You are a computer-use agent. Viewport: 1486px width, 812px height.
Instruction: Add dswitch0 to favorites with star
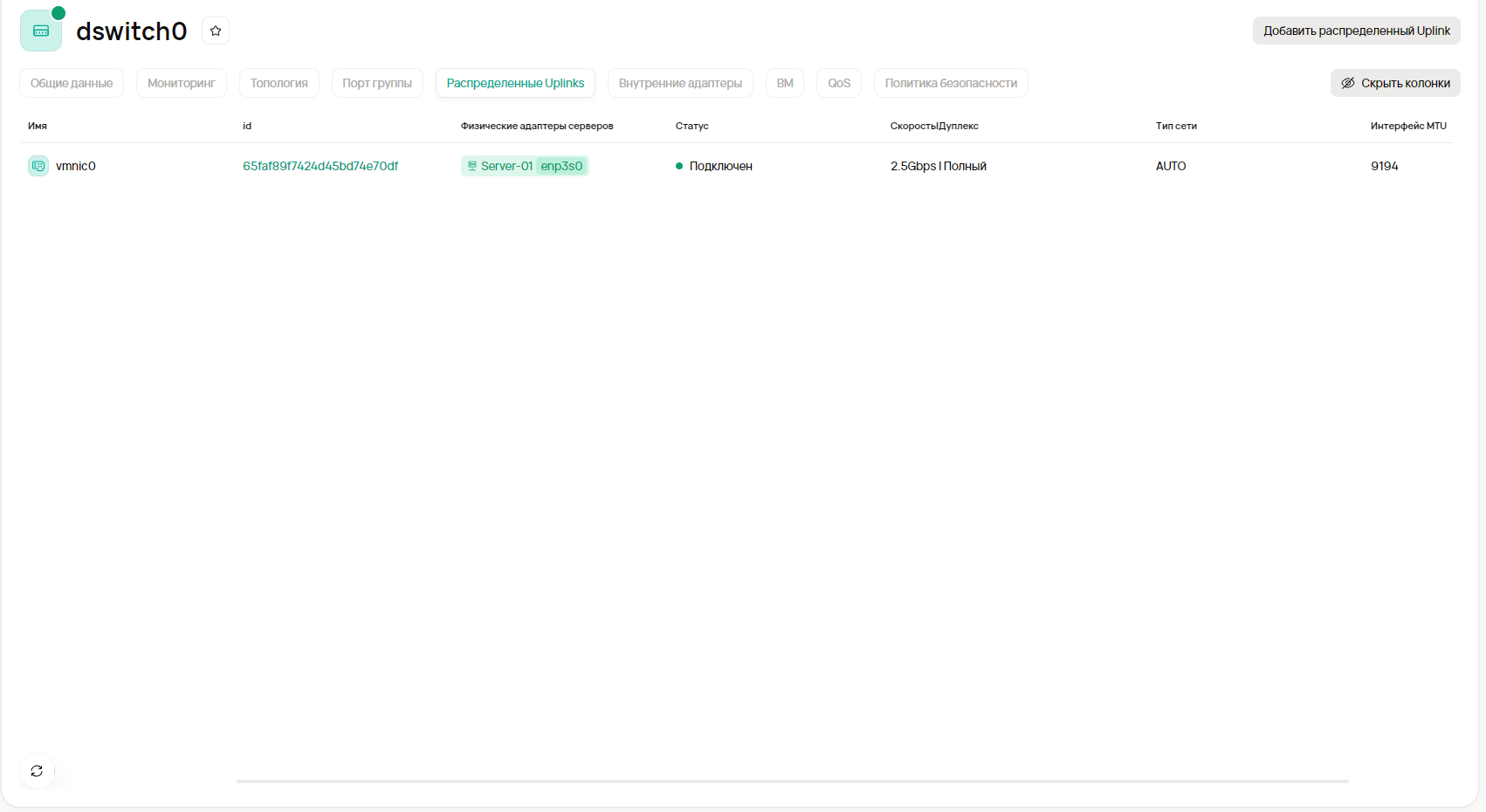tap(216, 31)
